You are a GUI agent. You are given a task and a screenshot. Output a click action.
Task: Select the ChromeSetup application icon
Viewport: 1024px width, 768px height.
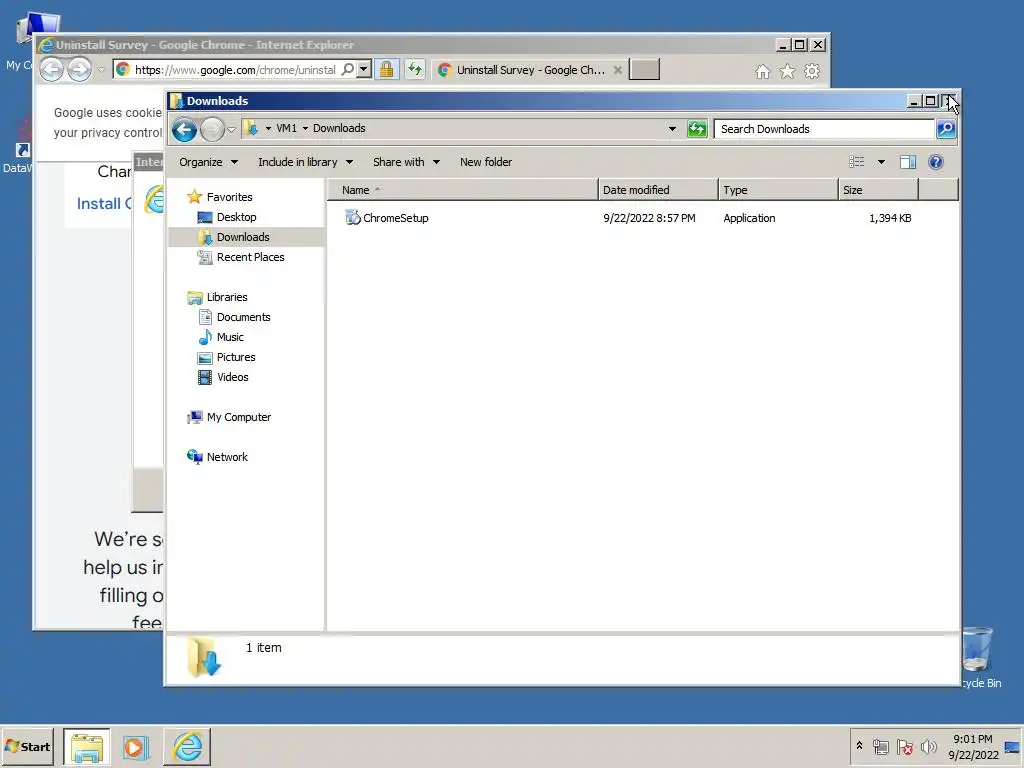[353, 217]
